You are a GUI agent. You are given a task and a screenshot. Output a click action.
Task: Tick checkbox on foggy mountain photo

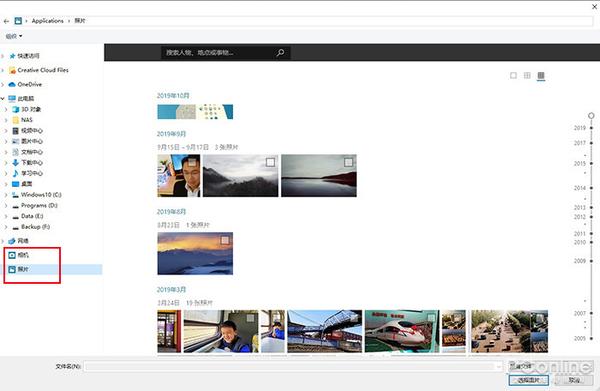click(270, 163)
